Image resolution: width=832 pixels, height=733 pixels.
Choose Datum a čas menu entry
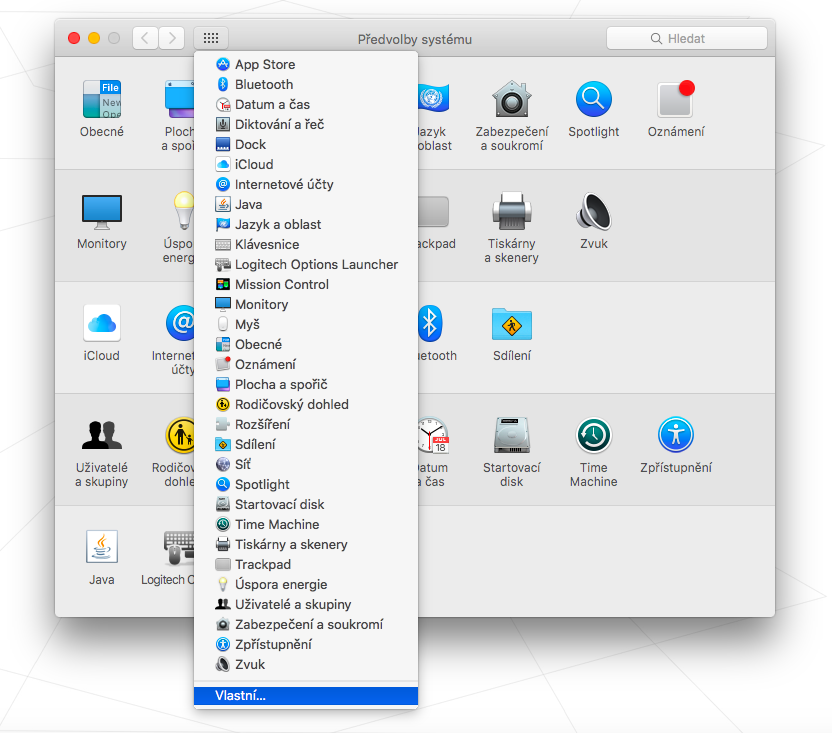306,105
